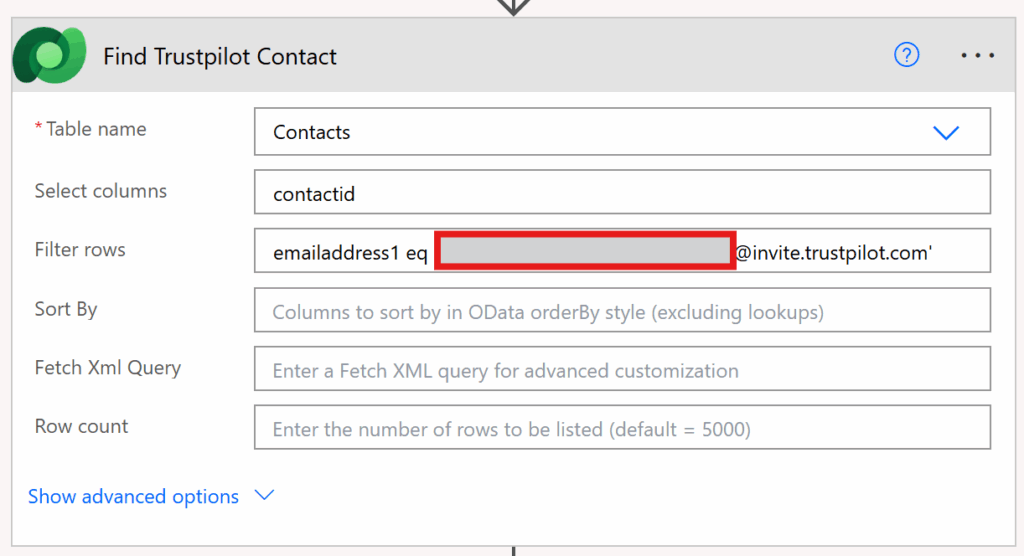1024x556 pixels.
Task: Open the three-dot more options menu
Action: point(977,56)
